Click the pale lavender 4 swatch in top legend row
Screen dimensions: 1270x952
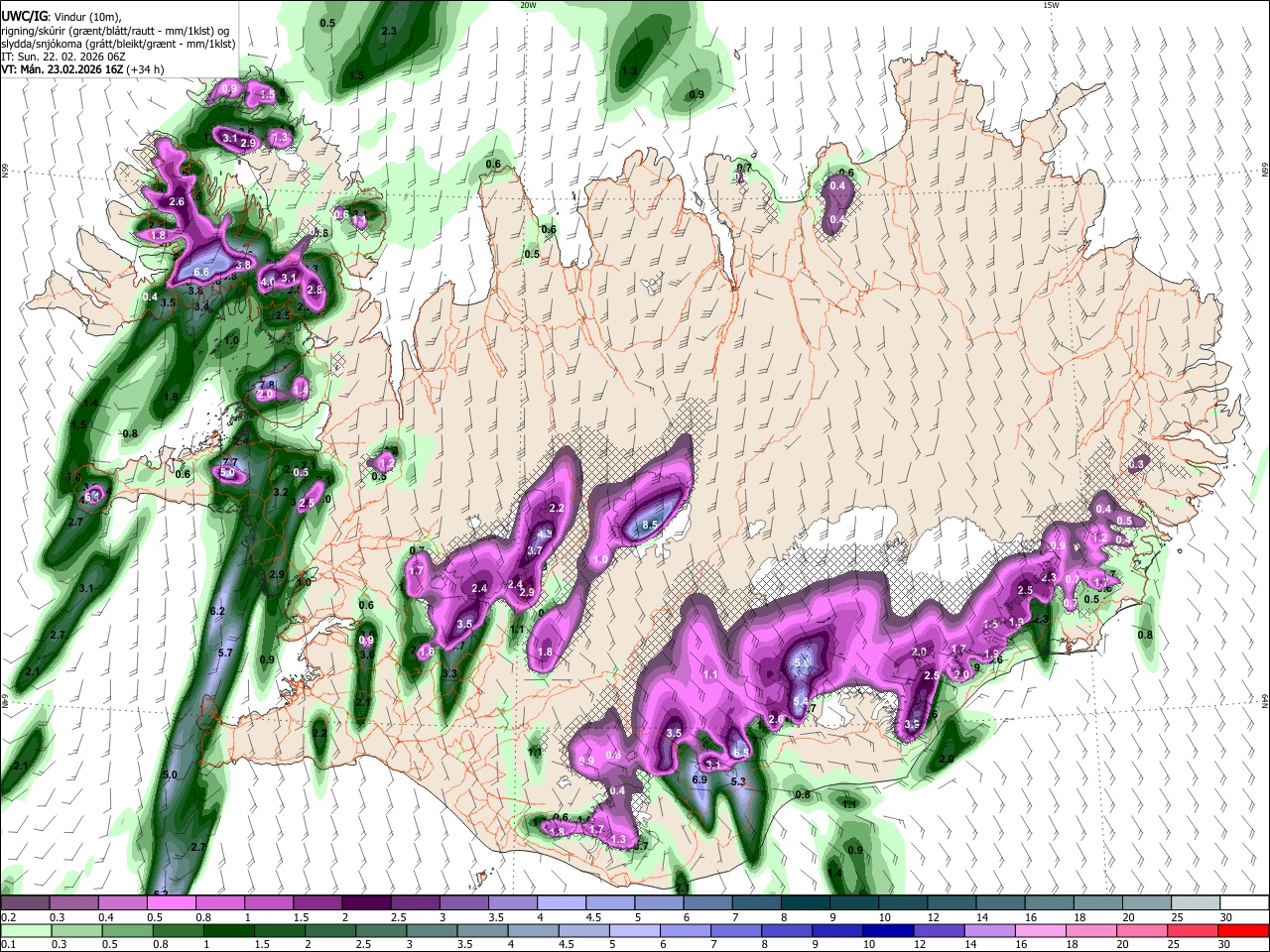562,902
